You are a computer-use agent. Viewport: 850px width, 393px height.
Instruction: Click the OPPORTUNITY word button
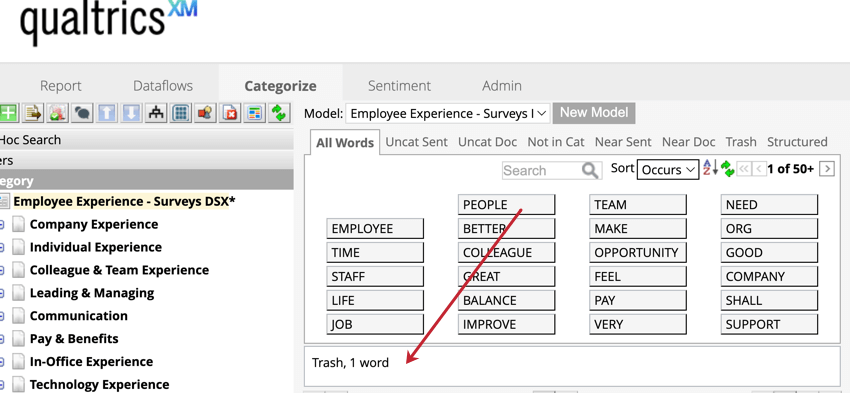[x=638, y=253]
